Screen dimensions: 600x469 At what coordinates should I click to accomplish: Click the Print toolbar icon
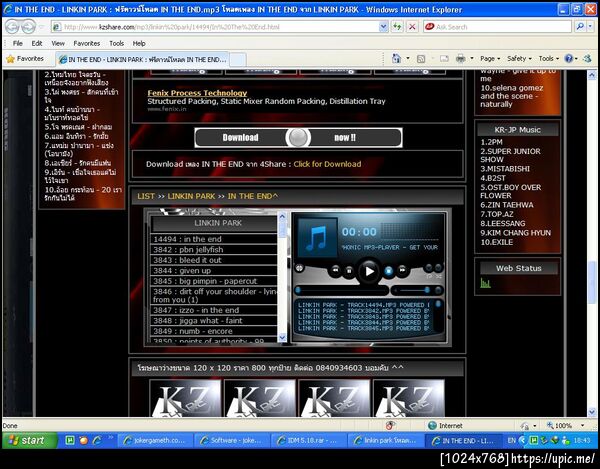coord(461,59)
